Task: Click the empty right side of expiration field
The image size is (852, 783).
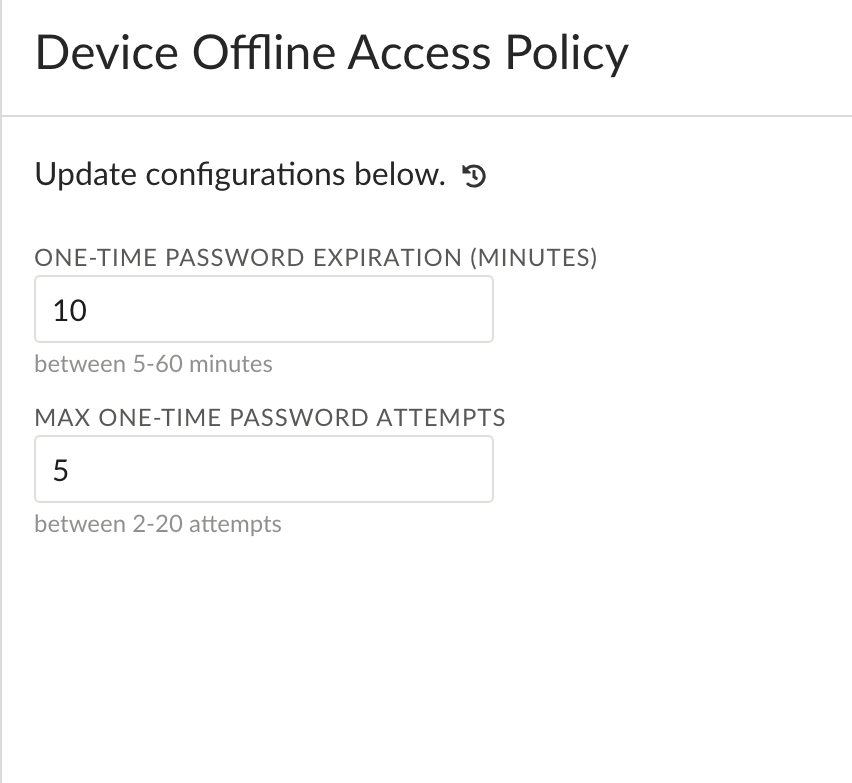Action: [x=430, y=310]
